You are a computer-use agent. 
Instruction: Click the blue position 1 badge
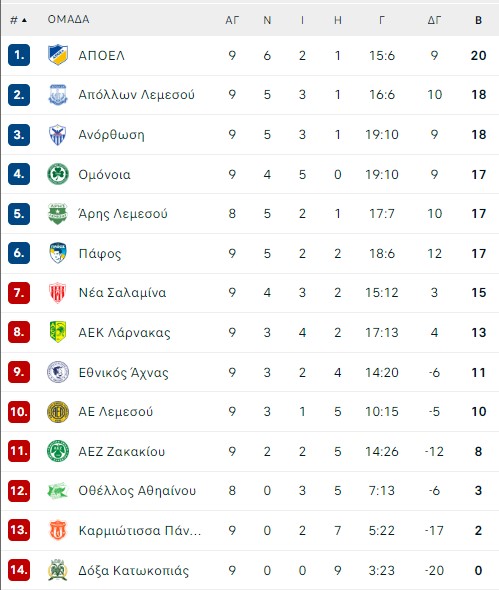[x=19, y=55]
